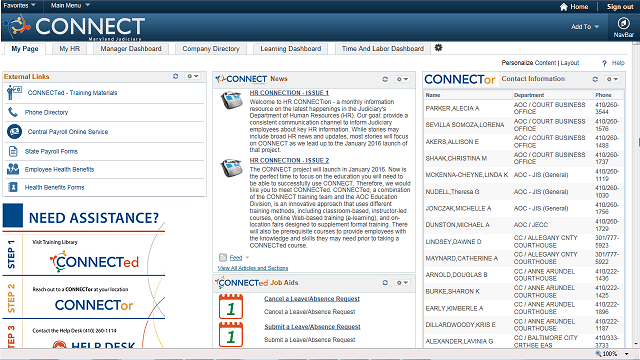Expand the Add To dropdown
640x360 pixels.
click(x=584, y=27)
